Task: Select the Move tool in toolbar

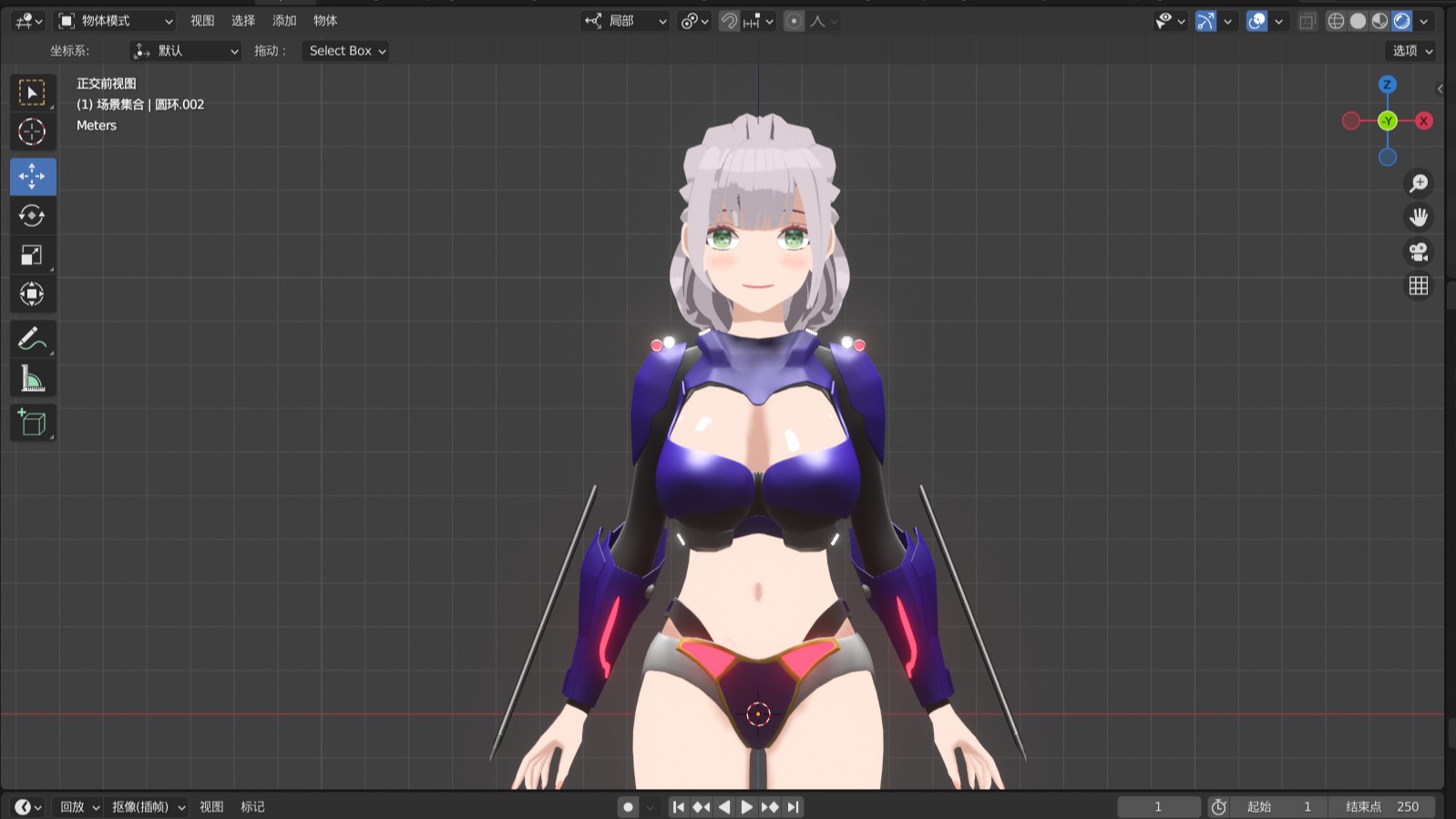Action: [33, 176]
